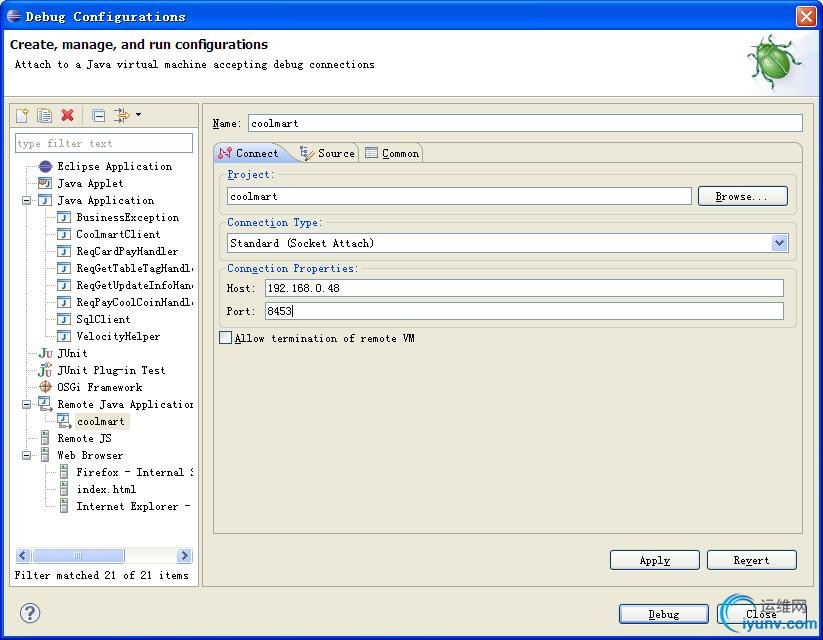
Task: Open the Connection Type dropdown
Action: pyautogui.click(x=779, y=243)
